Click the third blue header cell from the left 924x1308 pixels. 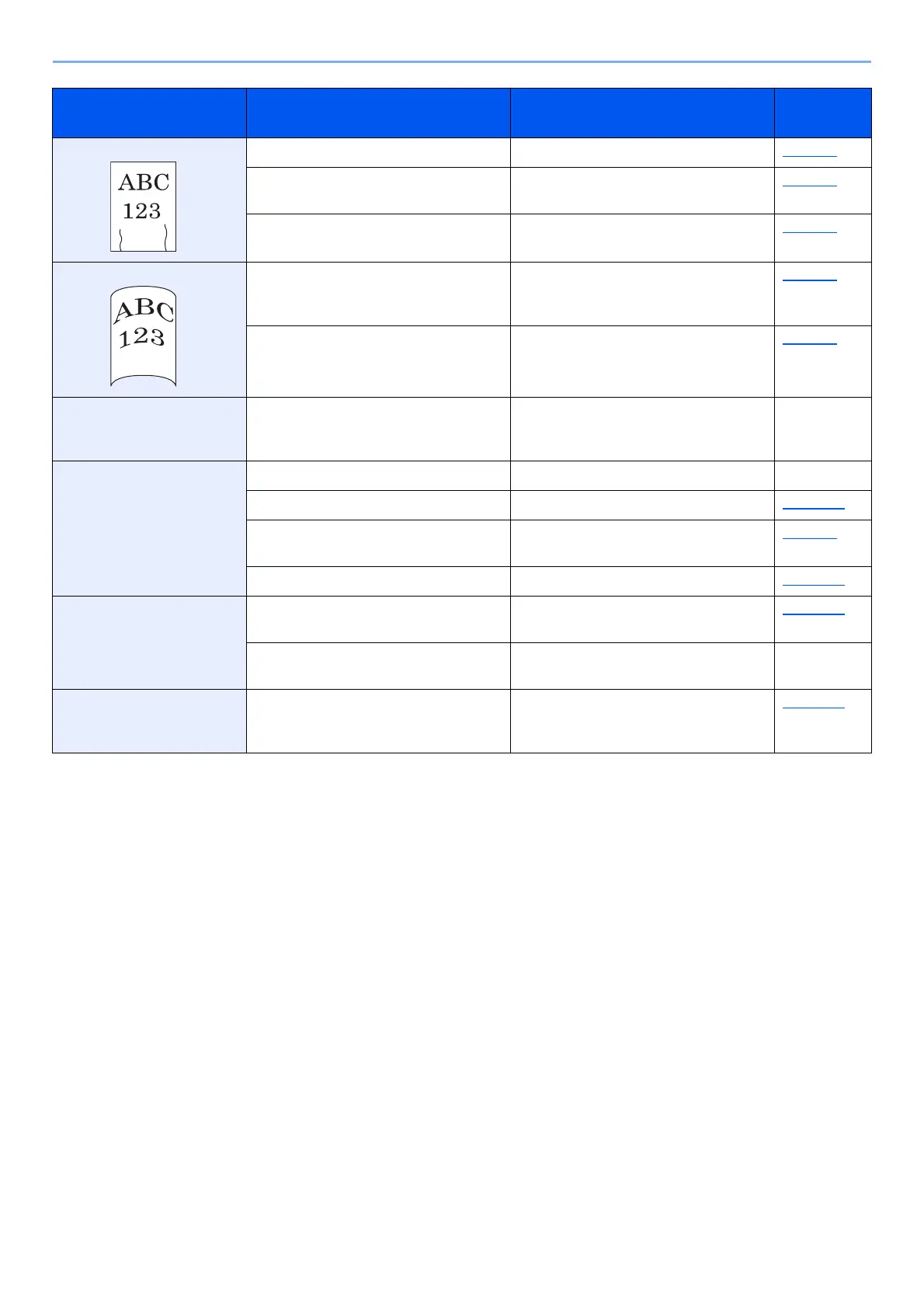tap(642, 113)
